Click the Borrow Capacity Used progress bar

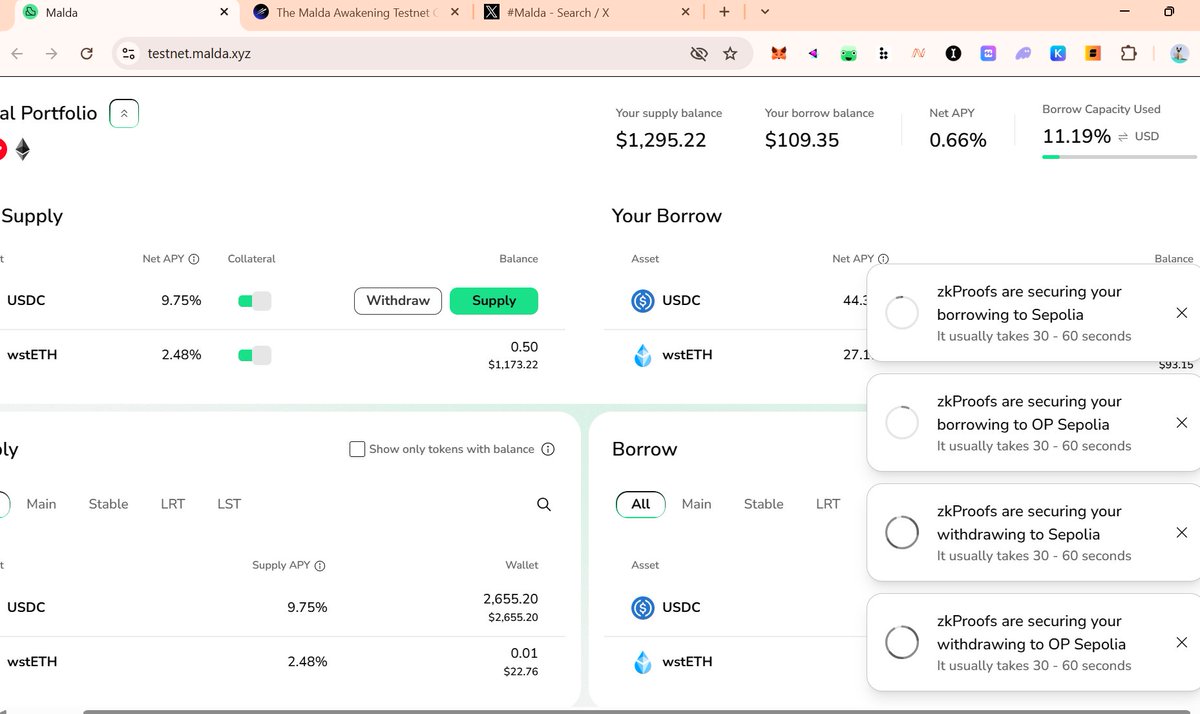point(1119,157)
